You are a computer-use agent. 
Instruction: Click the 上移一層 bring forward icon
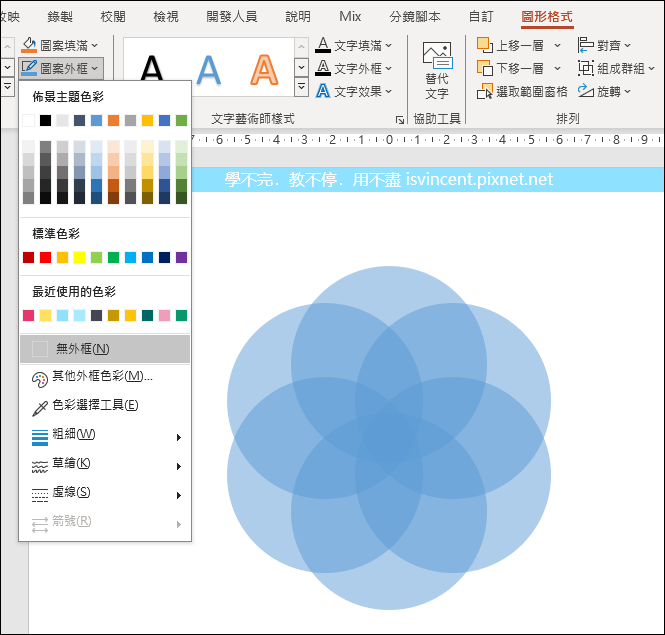[x=485, y=45]
